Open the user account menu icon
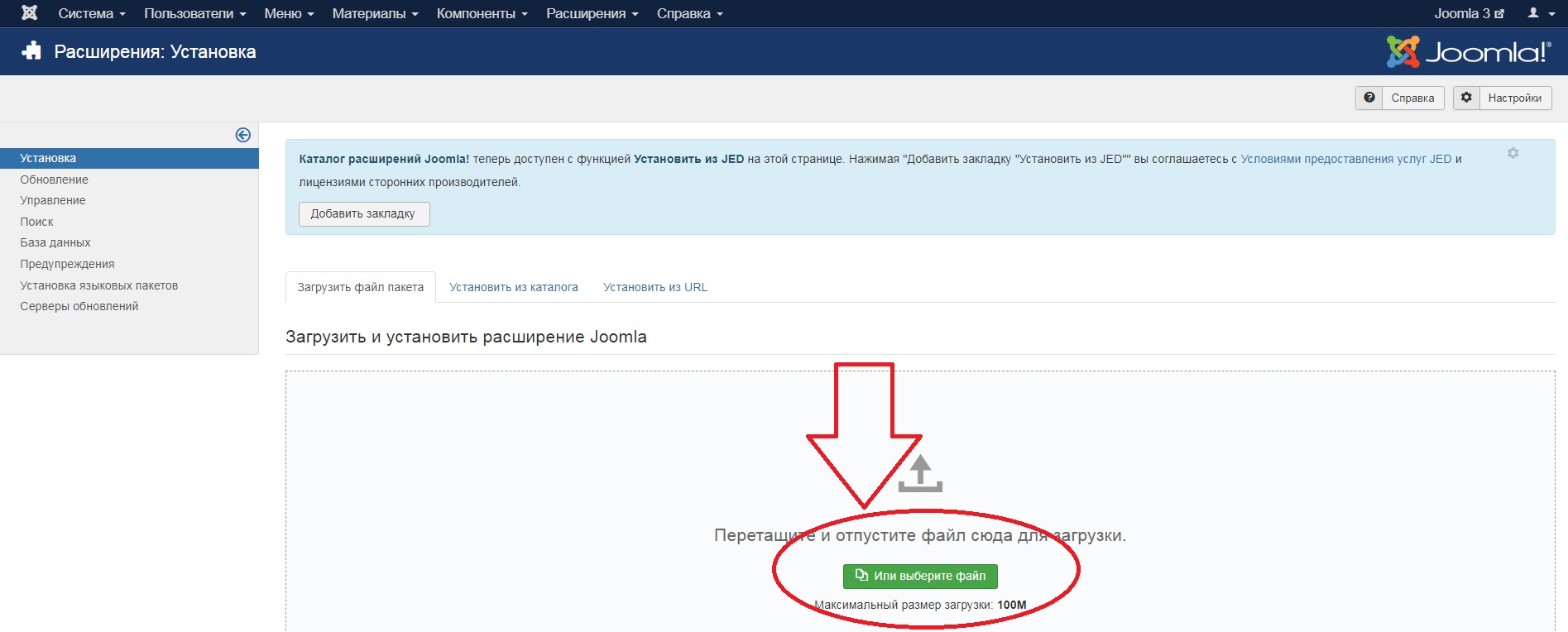The width and height of the screenshot is (1568, 632). pyautogui.click(x=1541, y=13)
